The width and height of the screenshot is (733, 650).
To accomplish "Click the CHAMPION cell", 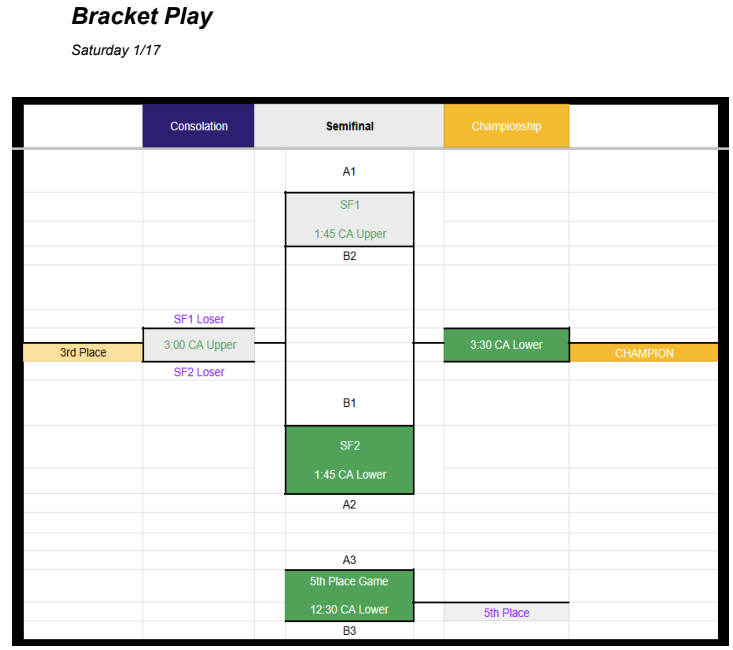I will [x=644, y=353].
